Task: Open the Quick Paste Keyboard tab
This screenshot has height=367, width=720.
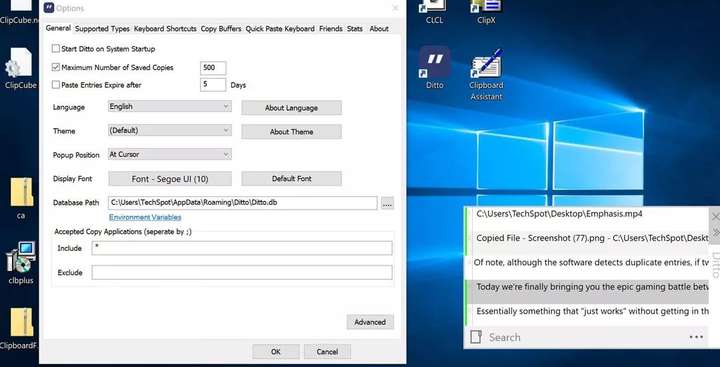Action: (280, 29)
